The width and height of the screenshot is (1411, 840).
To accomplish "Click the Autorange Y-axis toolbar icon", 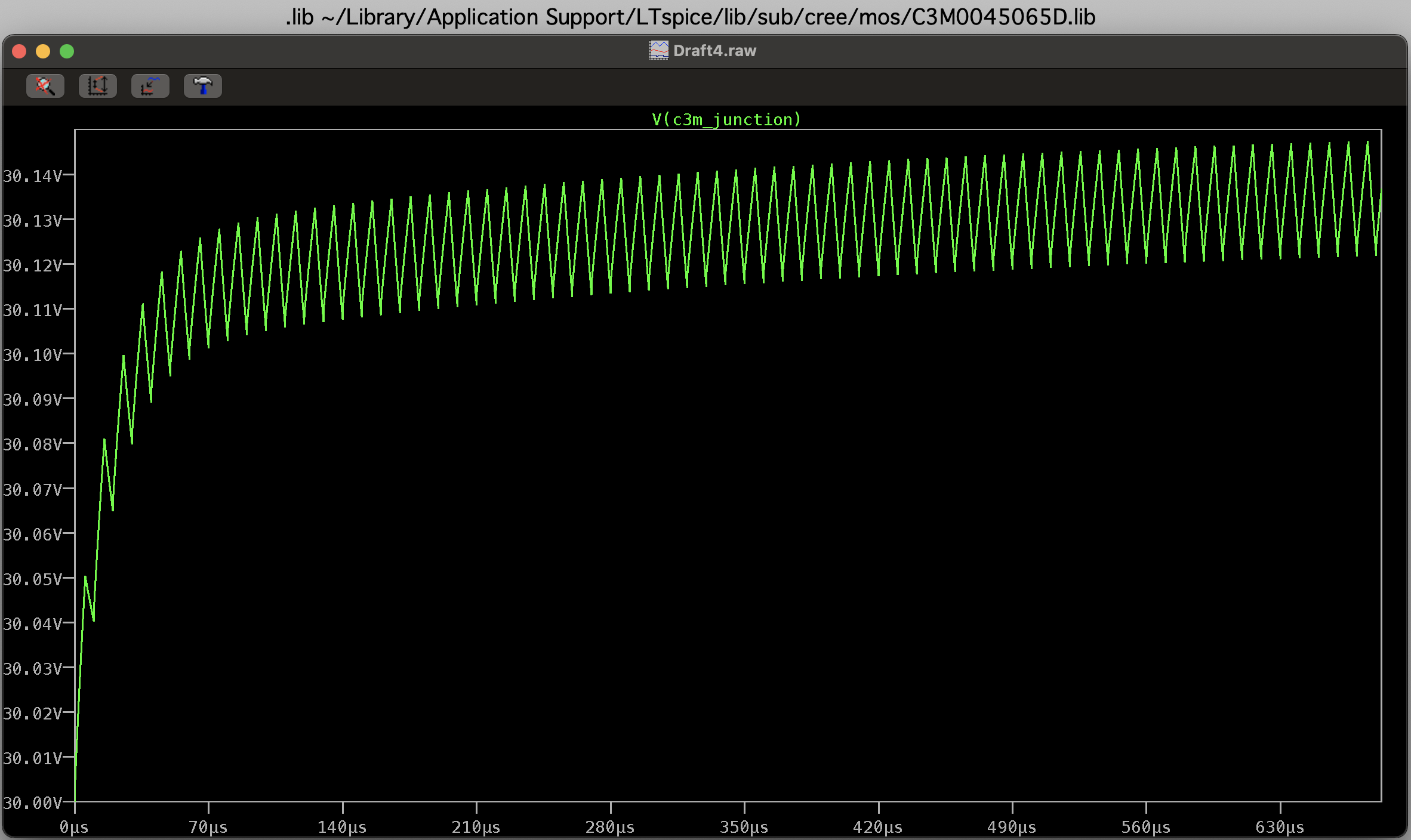I will 98,86.
